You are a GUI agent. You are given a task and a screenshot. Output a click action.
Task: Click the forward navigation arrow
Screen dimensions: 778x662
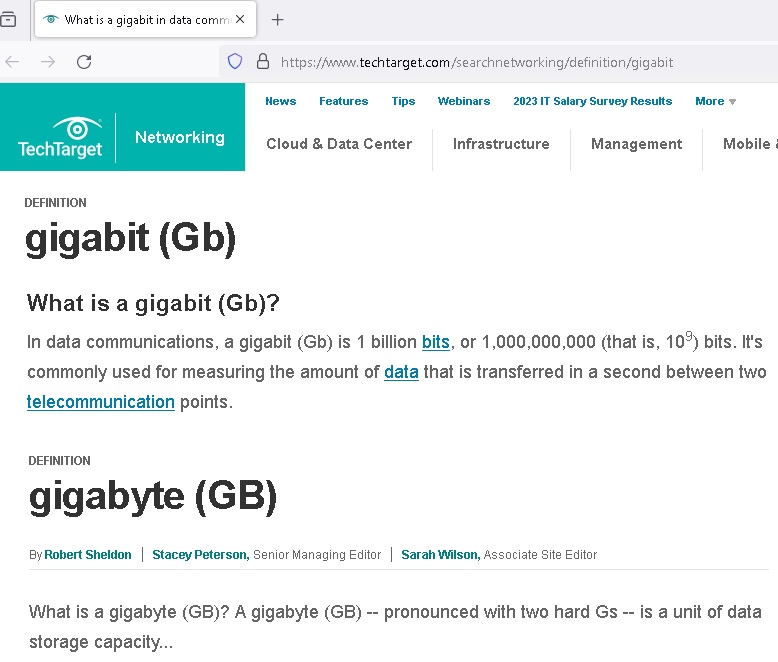pyautogui.click(x=48, y=62)
